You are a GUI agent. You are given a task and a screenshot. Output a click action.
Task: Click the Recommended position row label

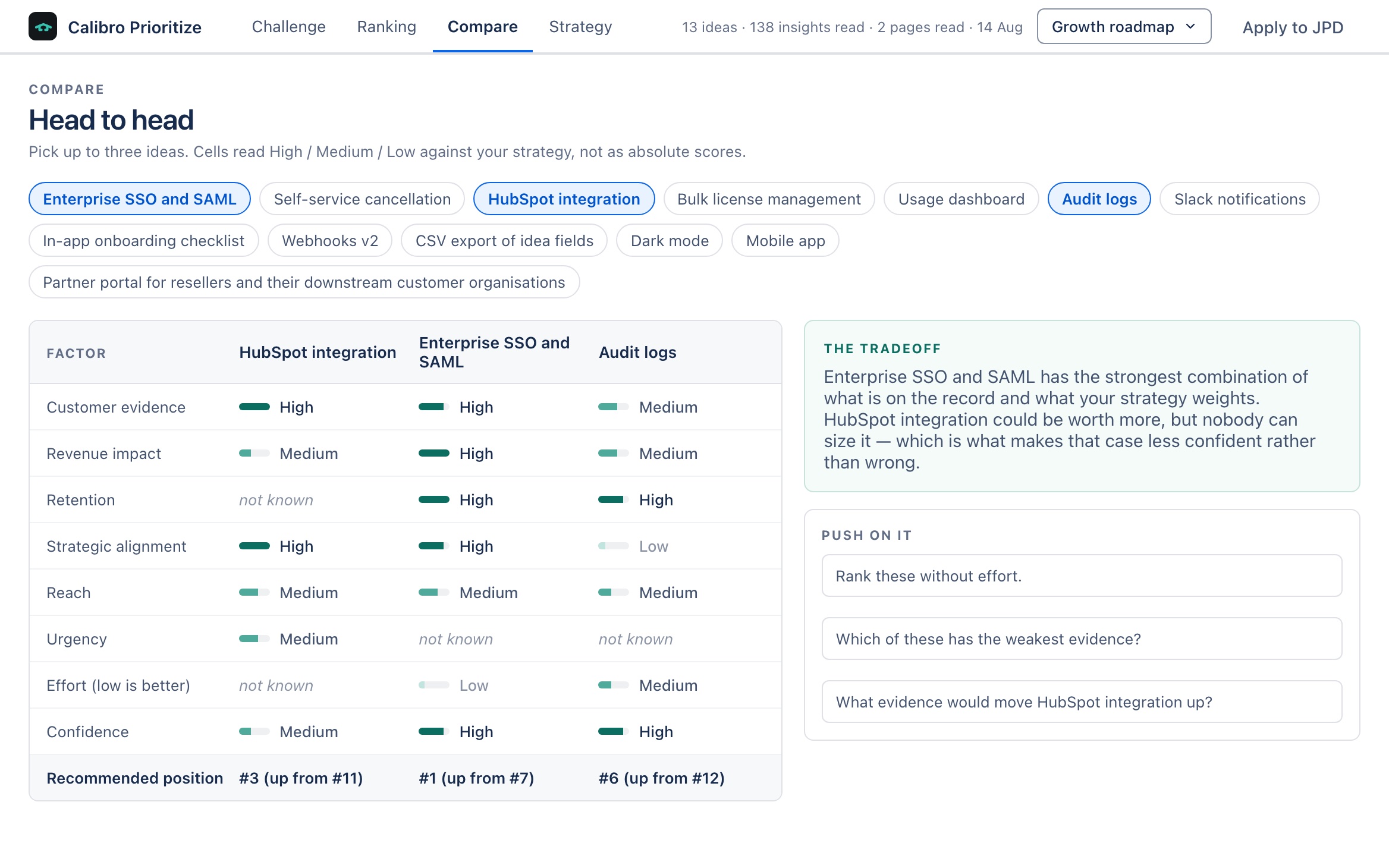(135, 778)
